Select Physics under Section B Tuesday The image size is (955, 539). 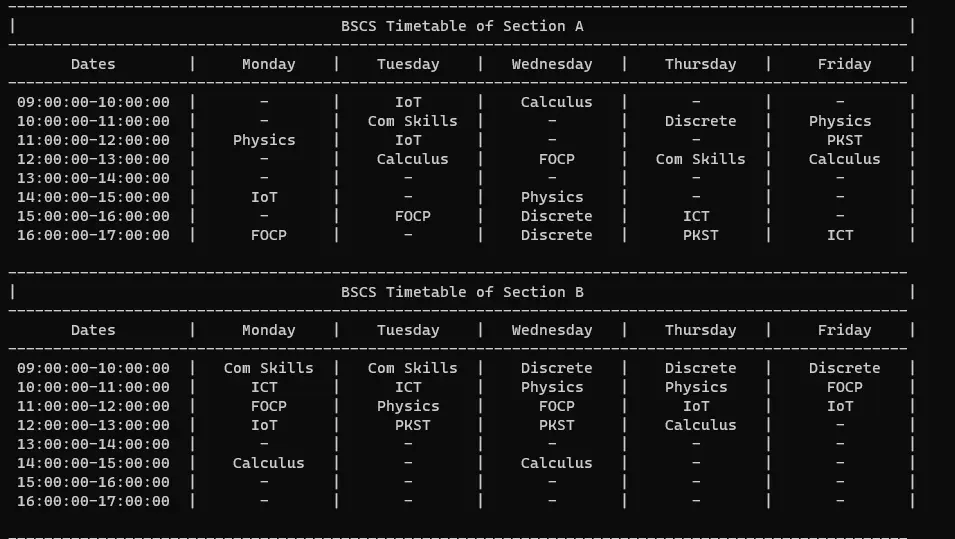tap(408, 406)
